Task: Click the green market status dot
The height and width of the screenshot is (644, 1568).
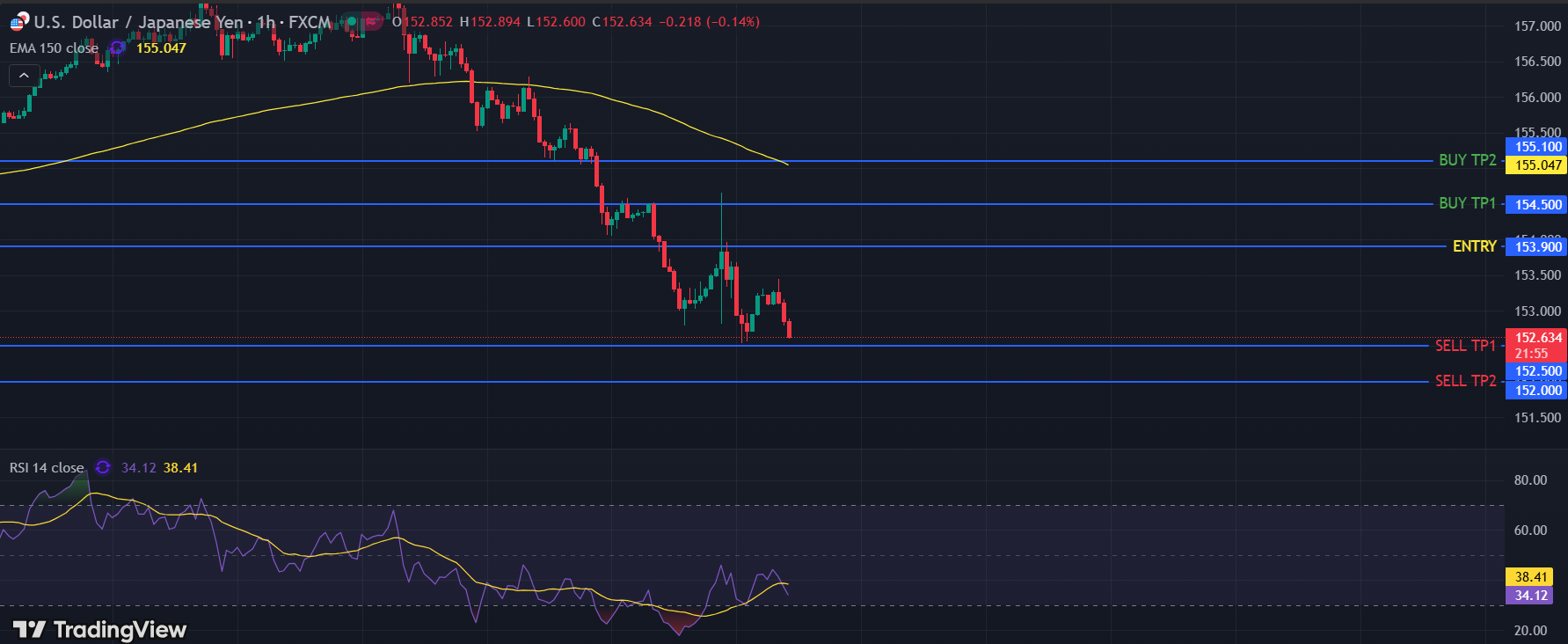Action: coord(352,21)
